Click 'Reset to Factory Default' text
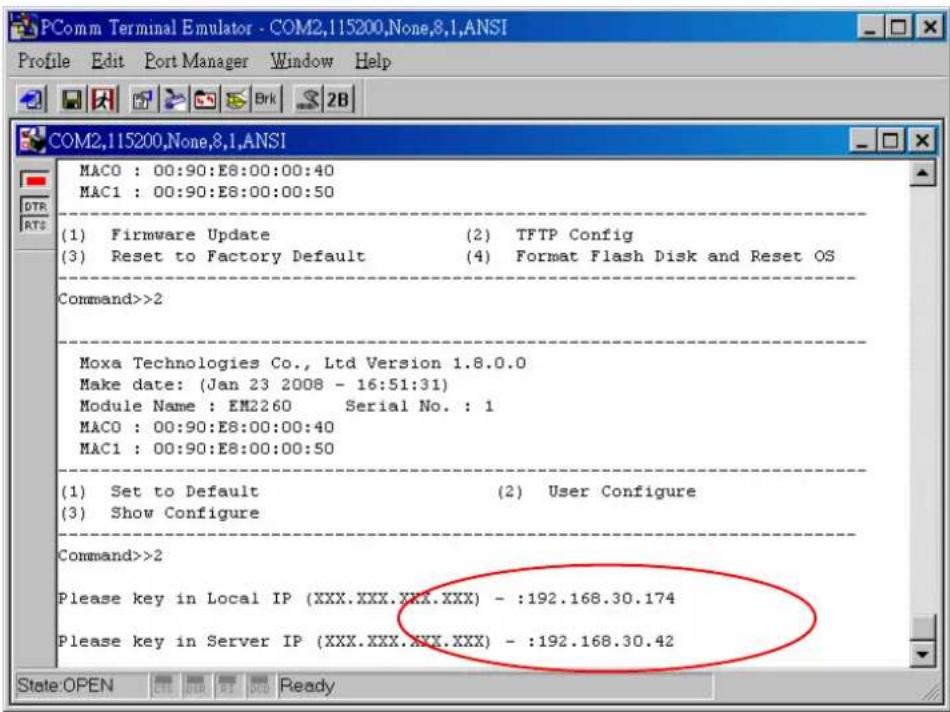The image size is (950, 712). [238, 256]
